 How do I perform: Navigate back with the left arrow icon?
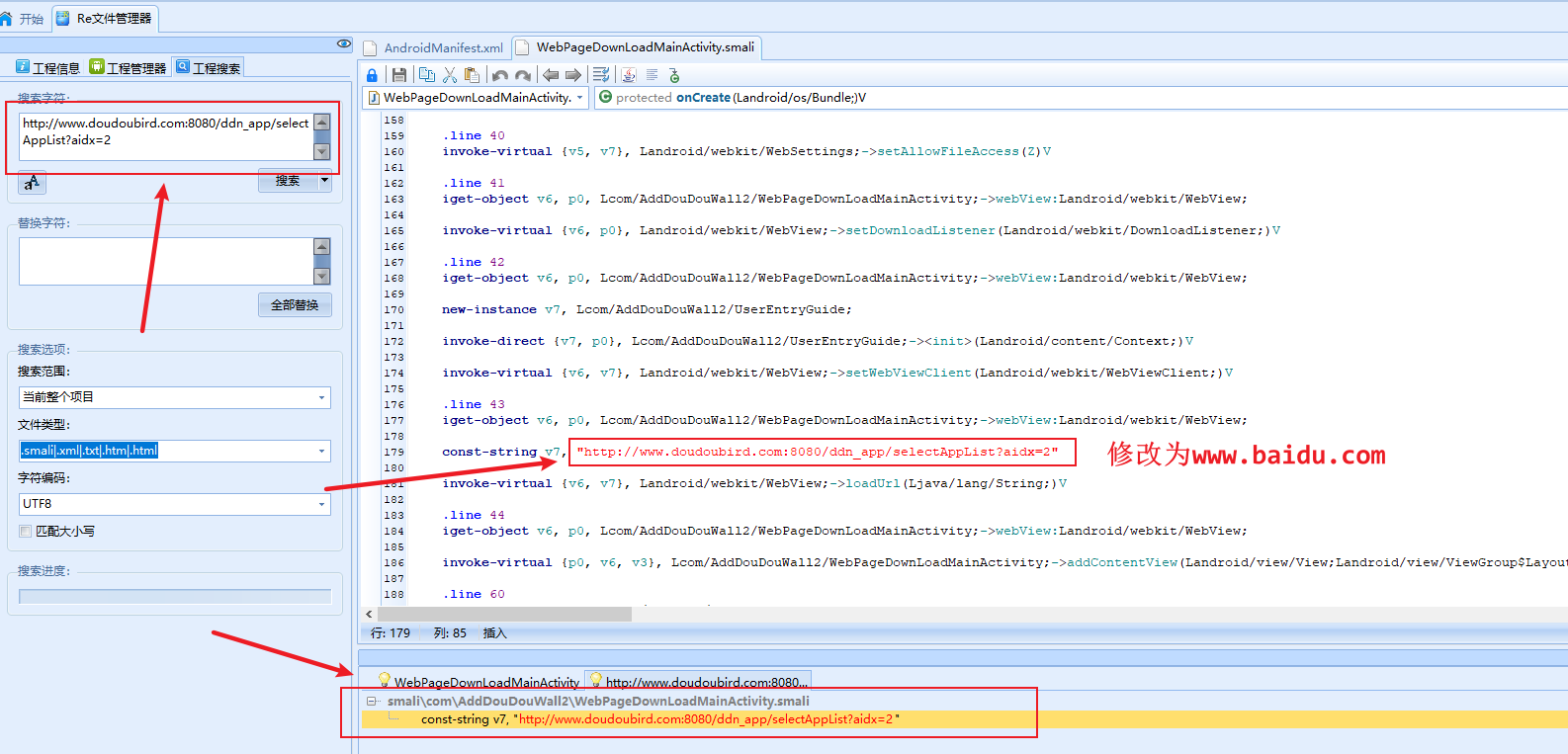[x=551, y=75]
